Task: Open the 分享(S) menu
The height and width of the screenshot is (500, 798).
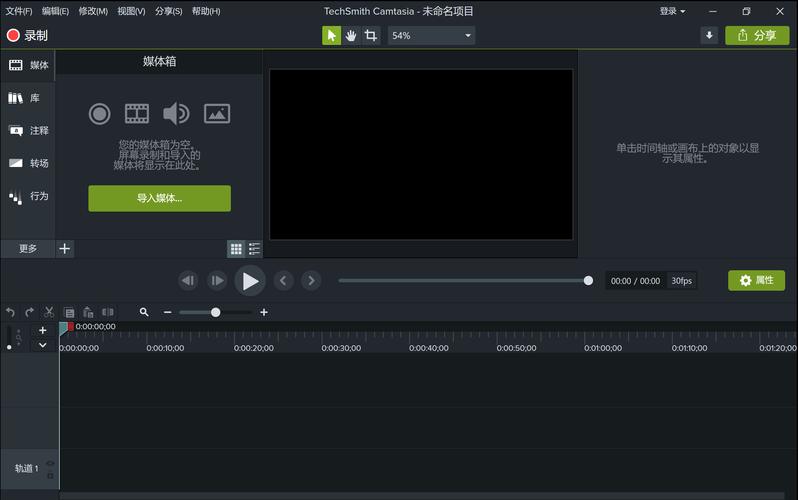Action: (168, 11)
